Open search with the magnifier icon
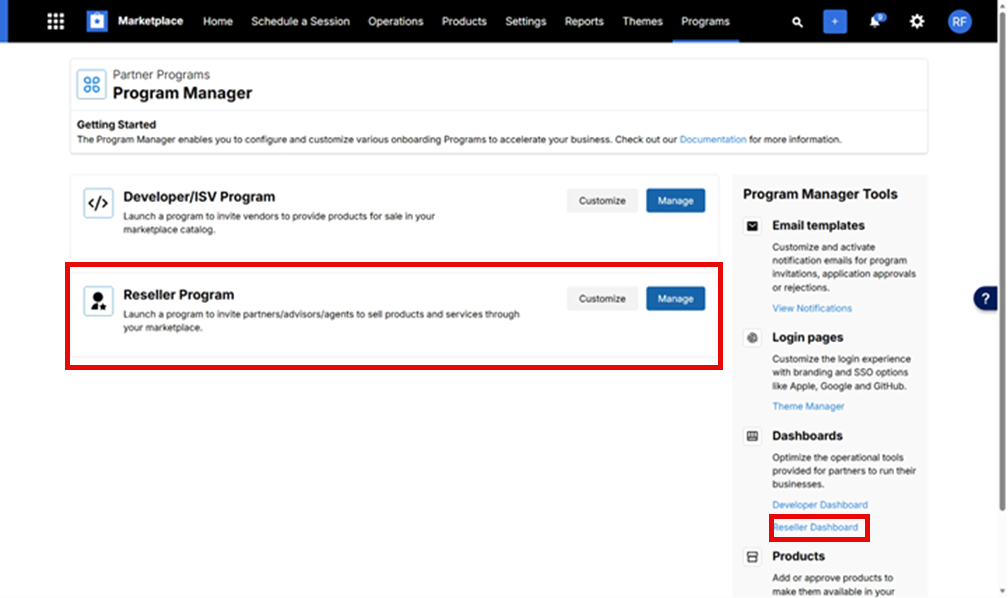 [x=797, y=22]
